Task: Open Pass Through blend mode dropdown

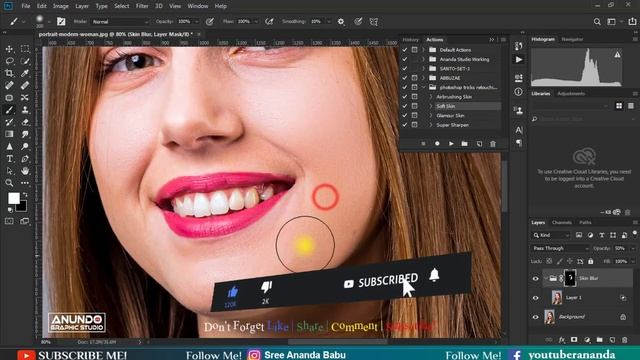Action: (x=560, y=248)
